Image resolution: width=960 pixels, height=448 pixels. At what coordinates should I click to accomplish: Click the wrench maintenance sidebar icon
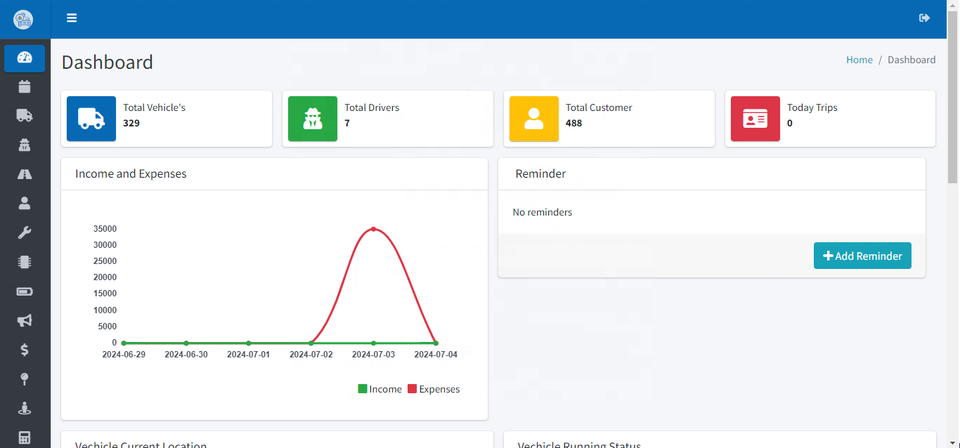[25, 233]
